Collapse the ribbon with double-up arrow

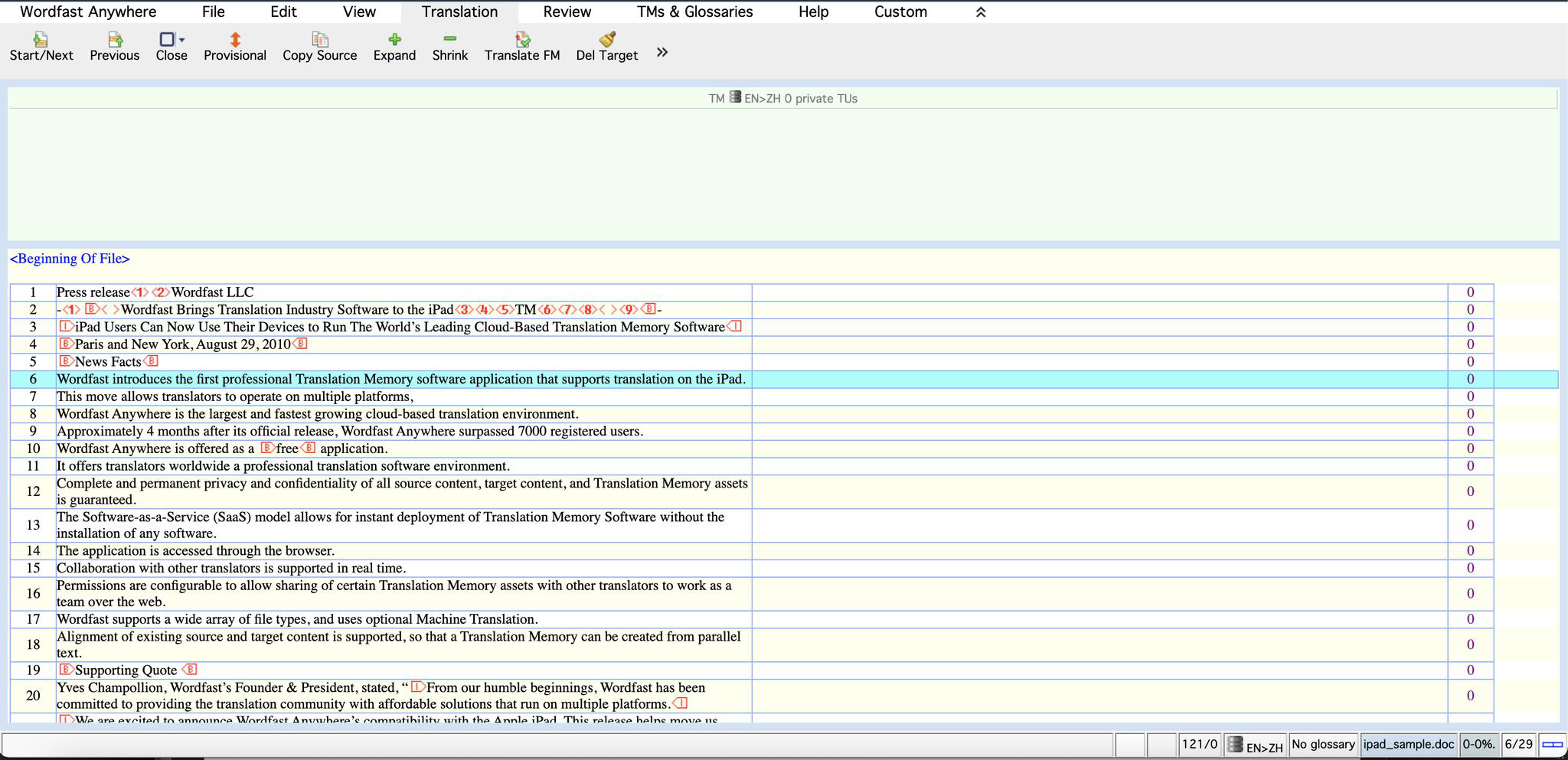pyautogui.click(x=981, y=12)
